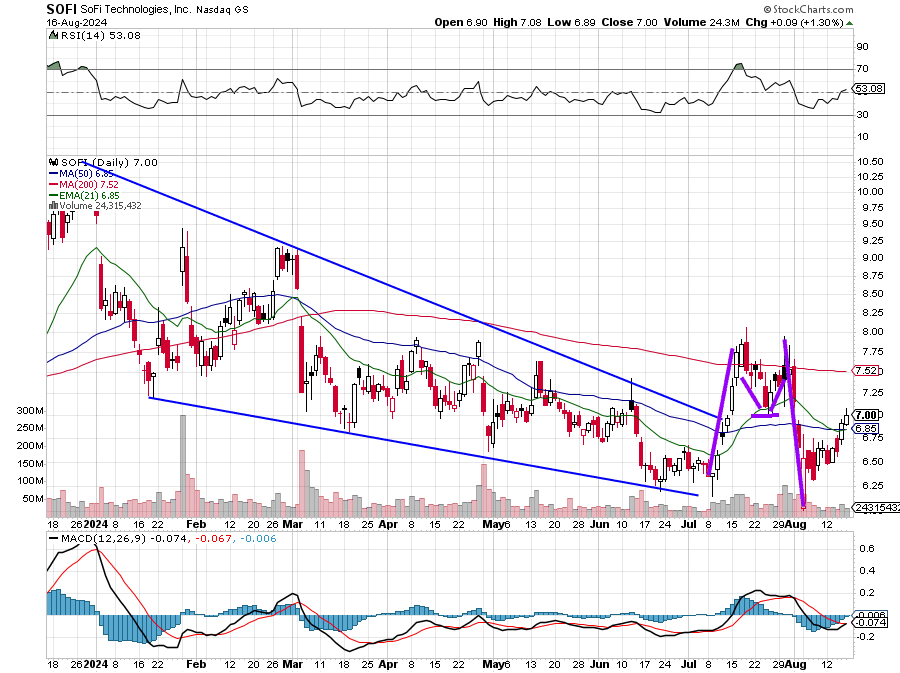Click the SOFI (Daily) candlestick legend icon

pos(54,162)
